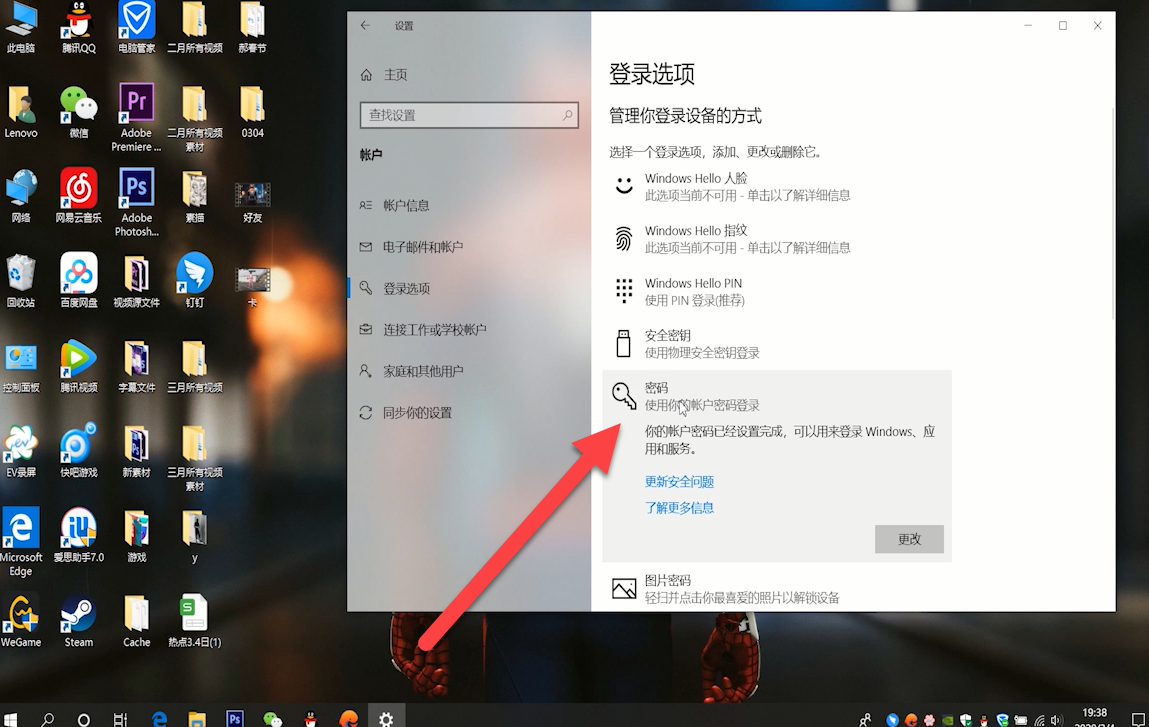Open Microsoft Edge from the taskbar

[159, 718]
